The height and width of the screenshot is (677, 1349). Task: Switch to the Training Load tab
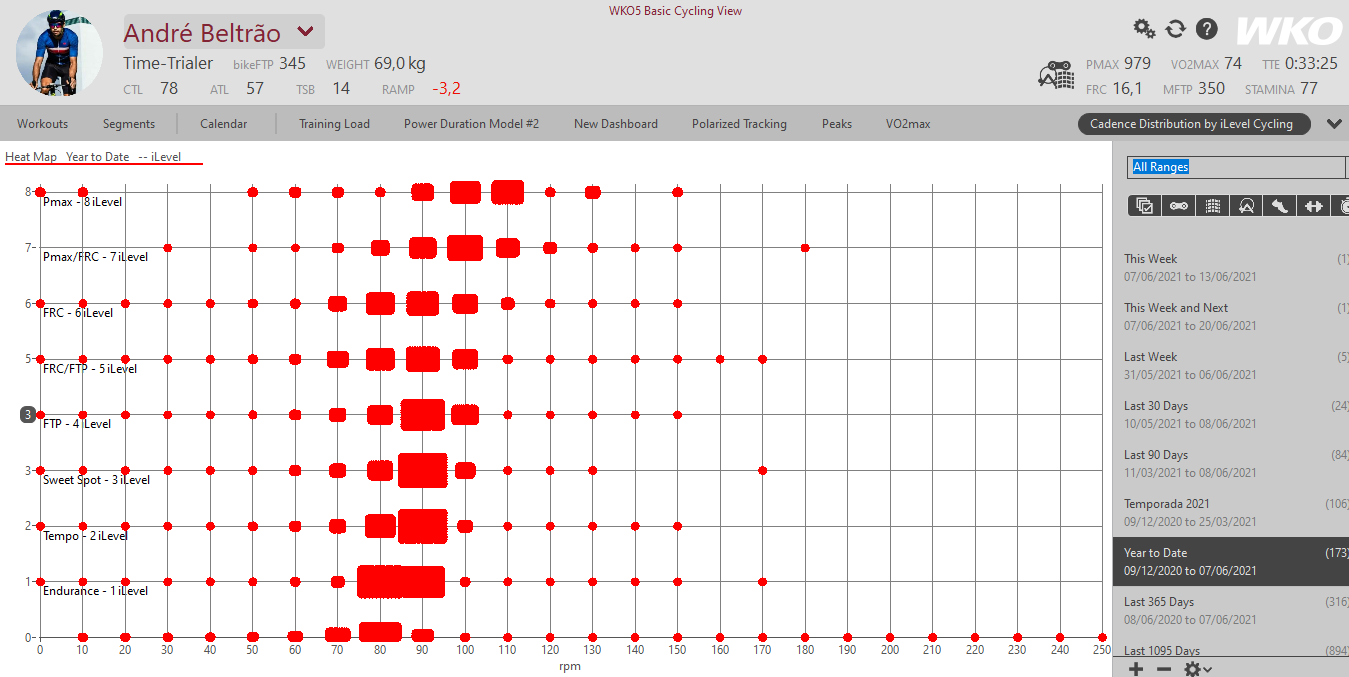click(x=334, y=124)
